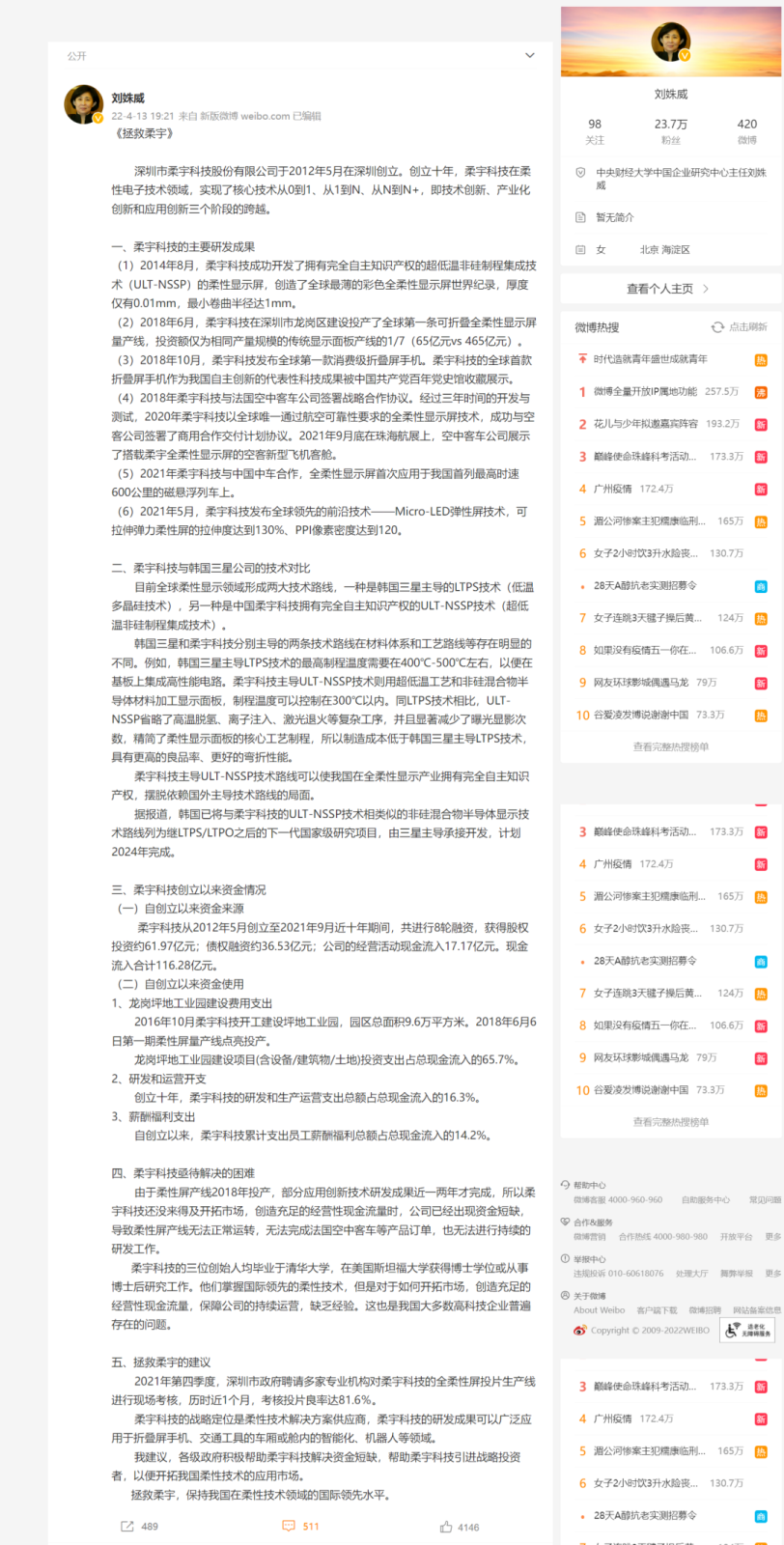
Task: Open the 开放平台 link
Action: point(737,1237)
